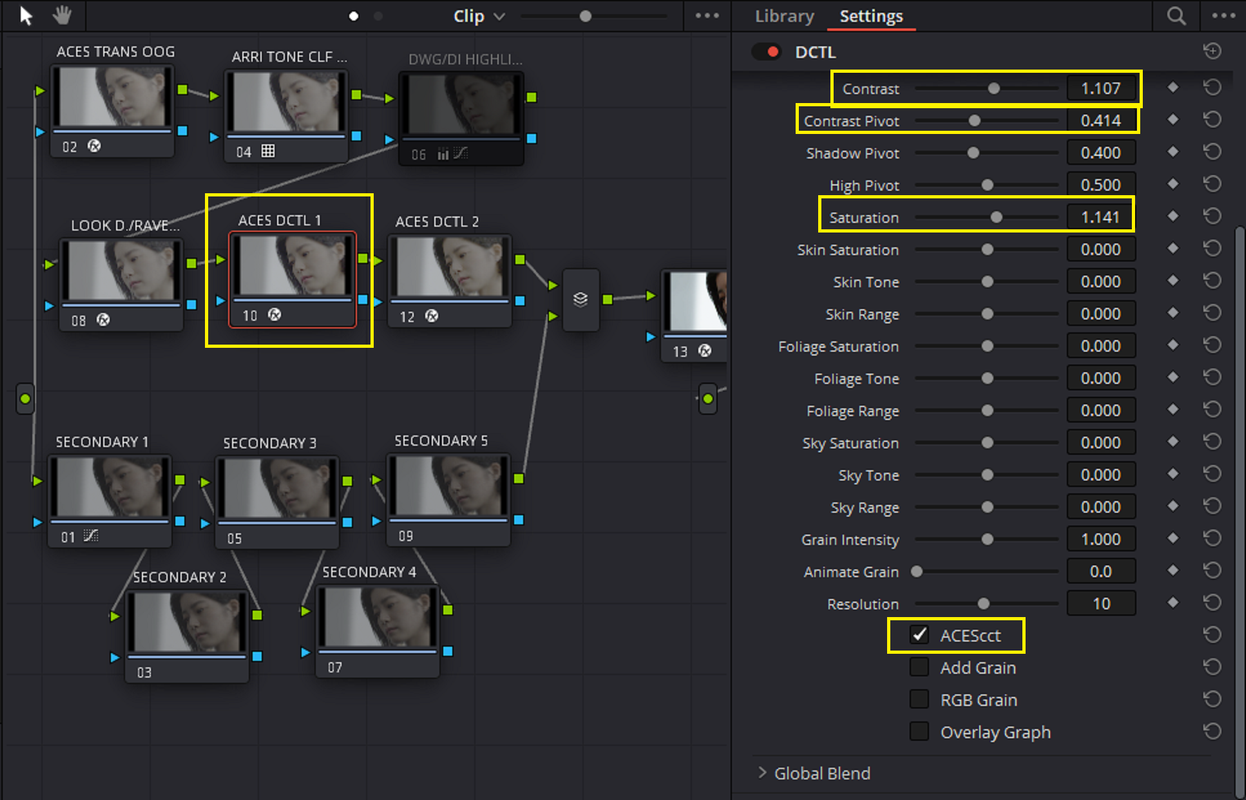
Task: Click the Resolution value field
Action: pos(1101,603)
